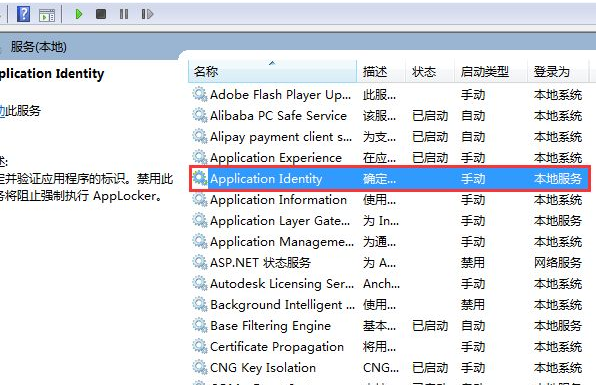Click 禁用 startup type of ASP.NET 状态服务

tap(473, 263)
